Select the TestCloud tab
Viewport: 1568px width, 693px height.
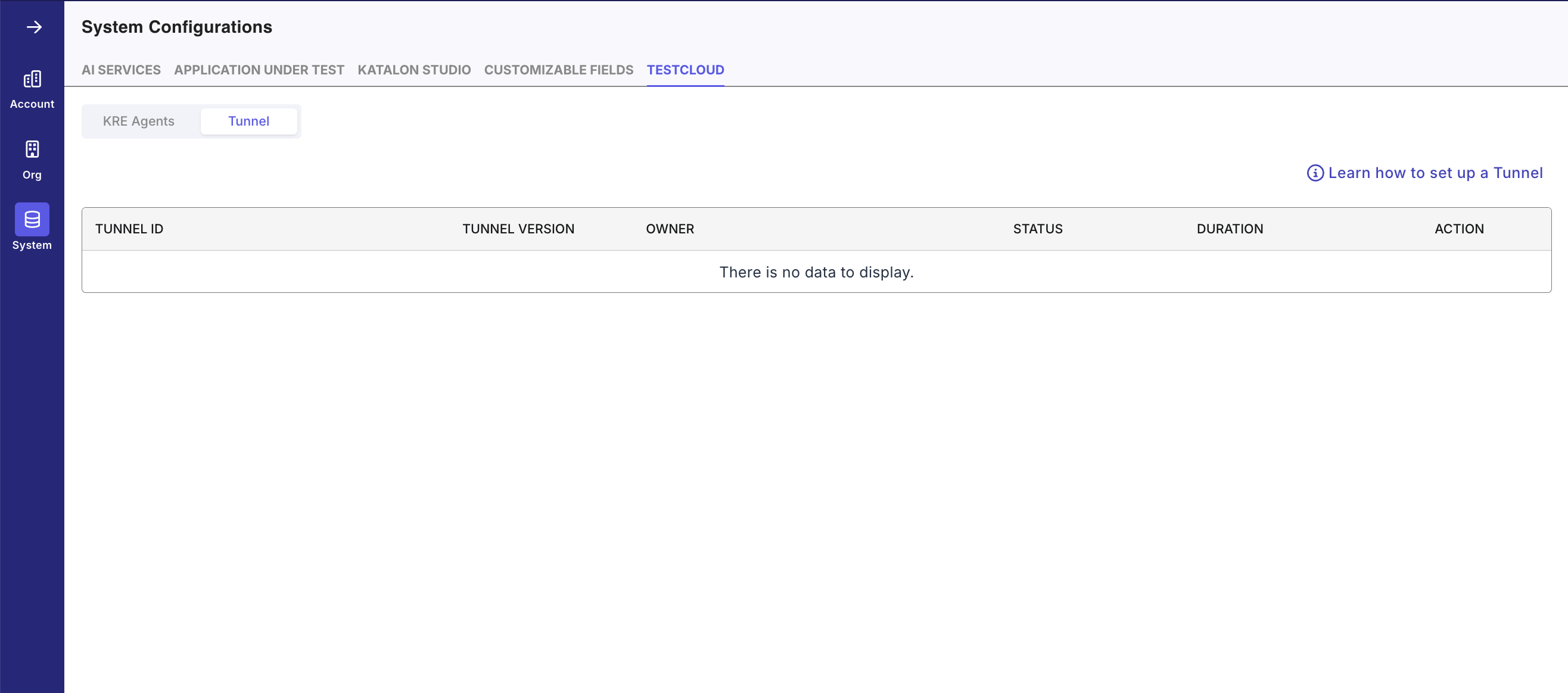[x=685, y=70]
